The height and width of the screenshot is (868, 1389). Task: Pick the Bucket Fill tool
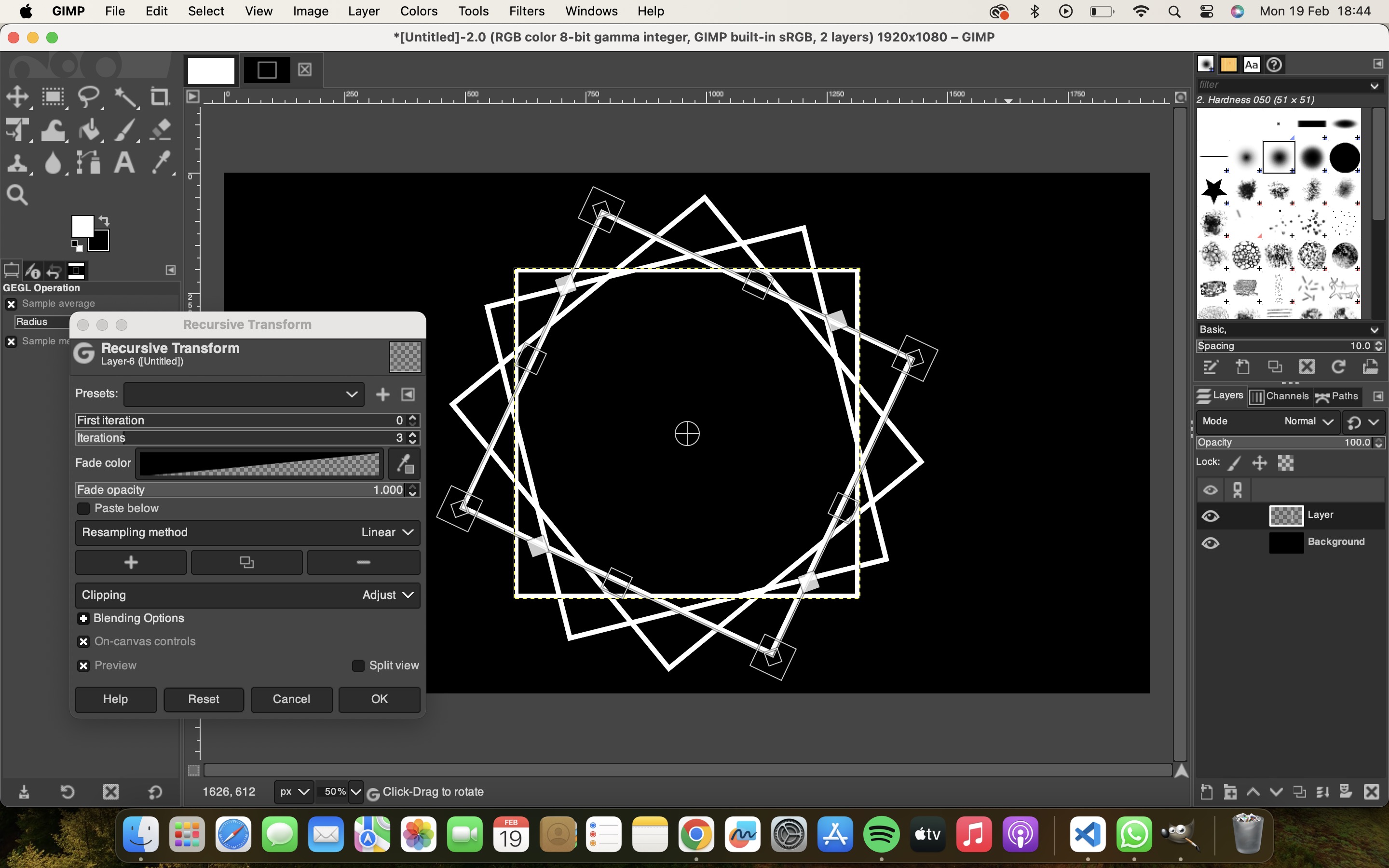coord(89,130)
